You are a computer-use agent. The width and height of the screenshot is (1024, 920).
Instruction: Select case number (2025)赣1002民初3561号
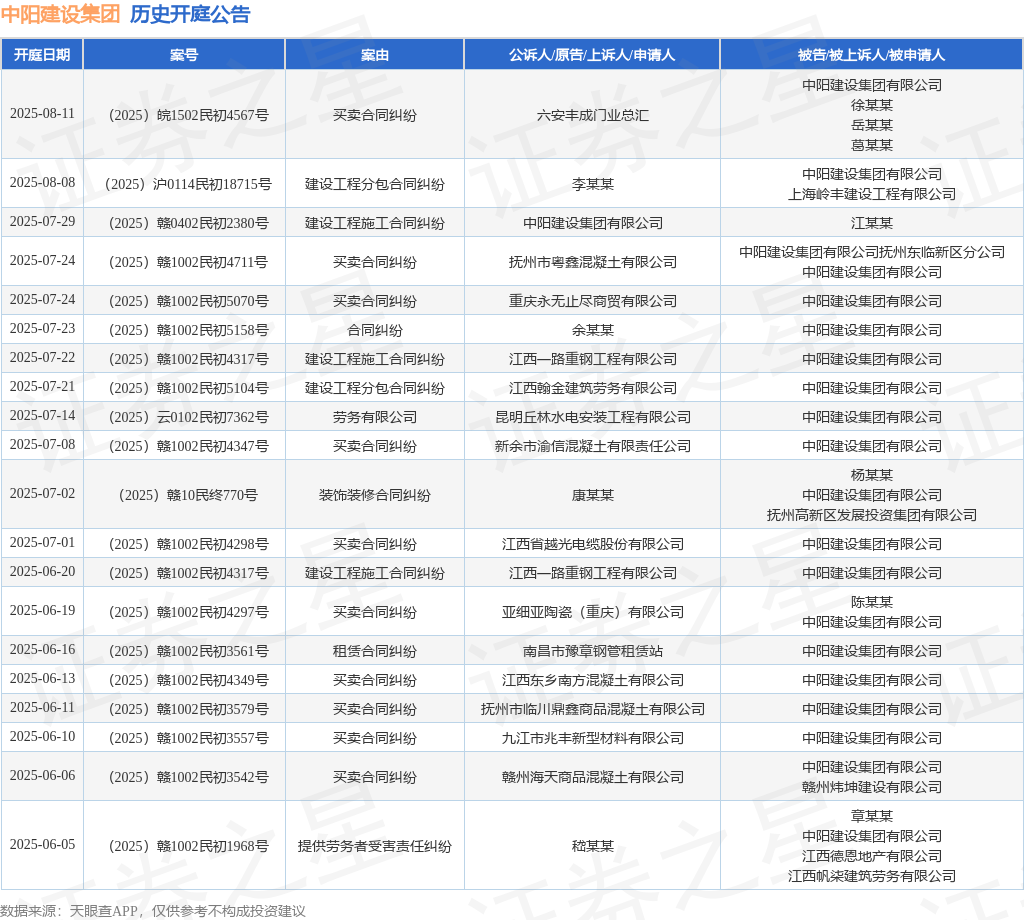click(x=188, y=652)
